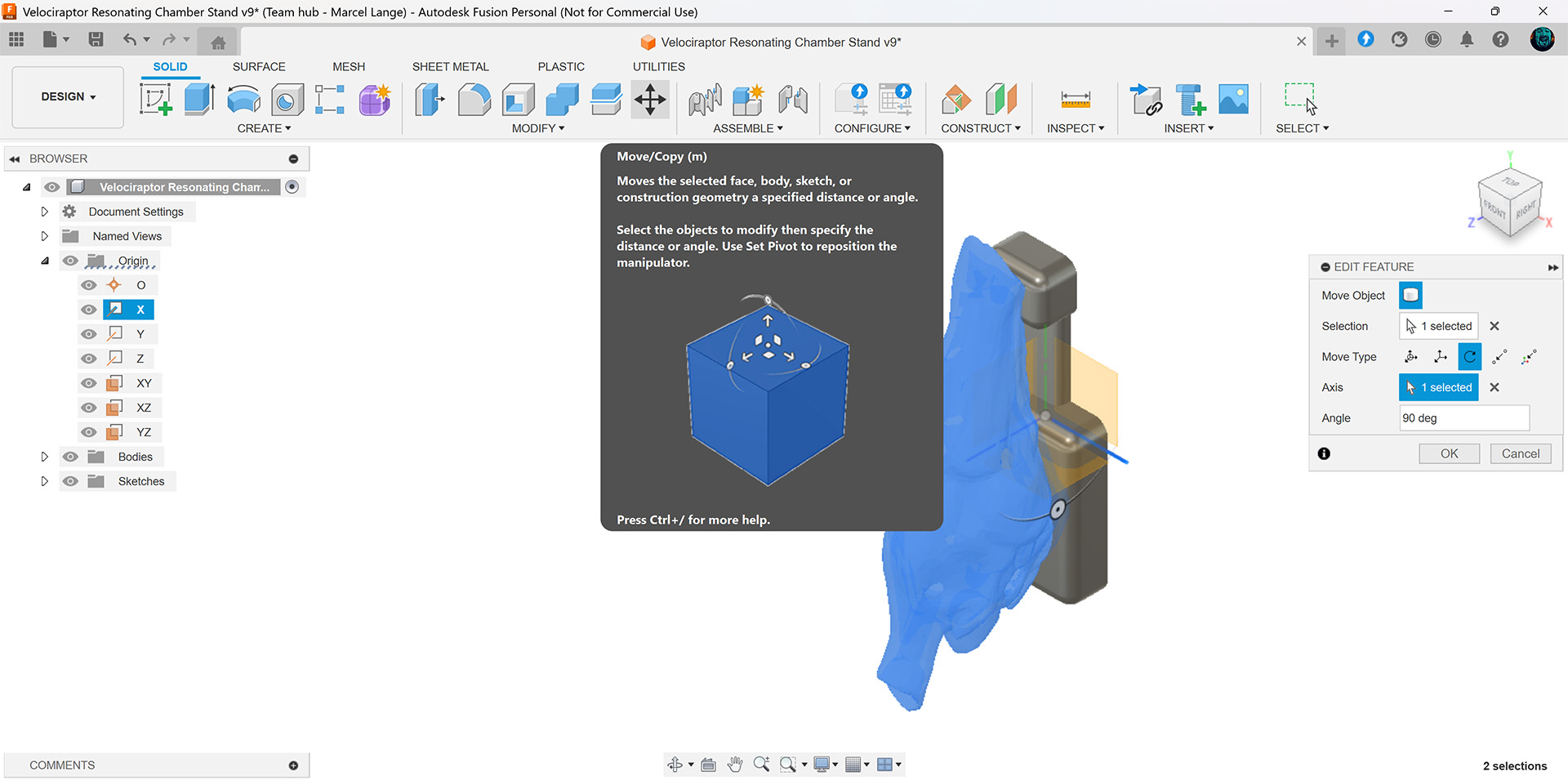
Task: Switch to the SURFACE tab
Action: click(x=259, y=67)
